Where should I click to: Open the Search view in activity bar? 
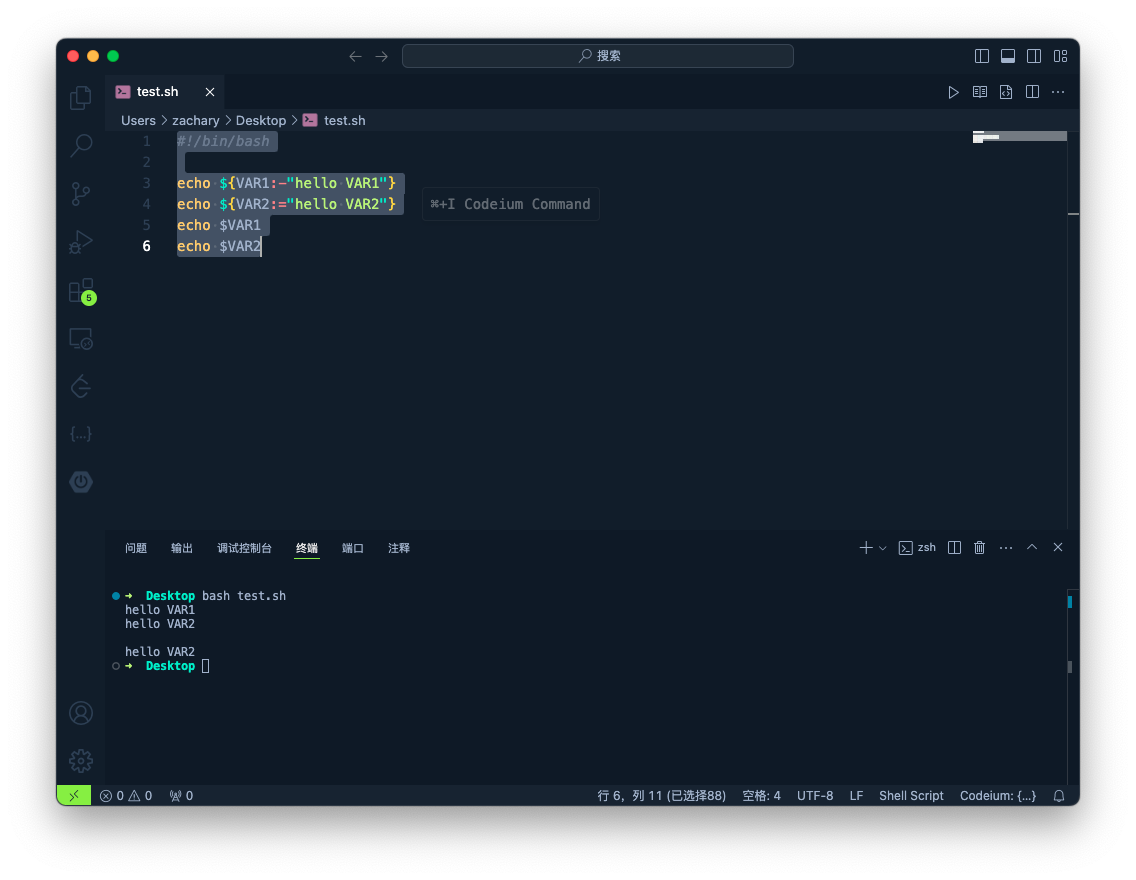80,146
